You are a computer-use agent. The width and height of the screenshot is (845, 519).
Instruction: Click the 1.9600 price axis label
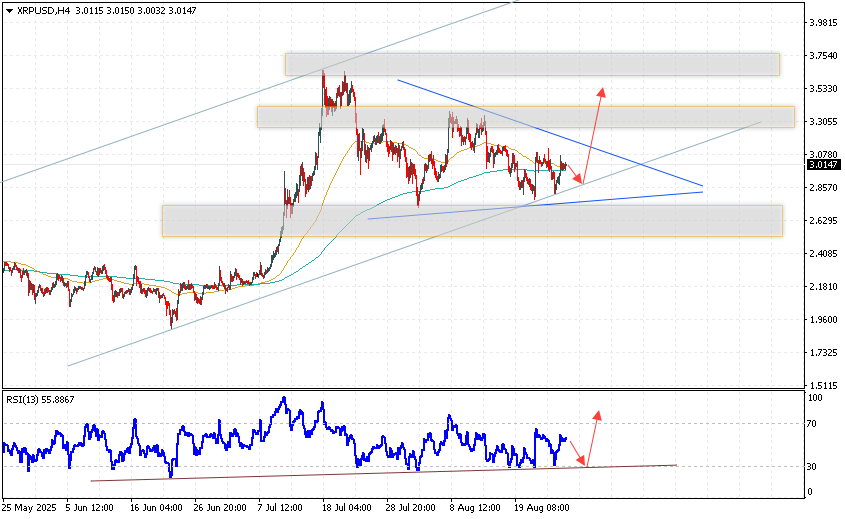pyautogui.click(x=823, y=320)
